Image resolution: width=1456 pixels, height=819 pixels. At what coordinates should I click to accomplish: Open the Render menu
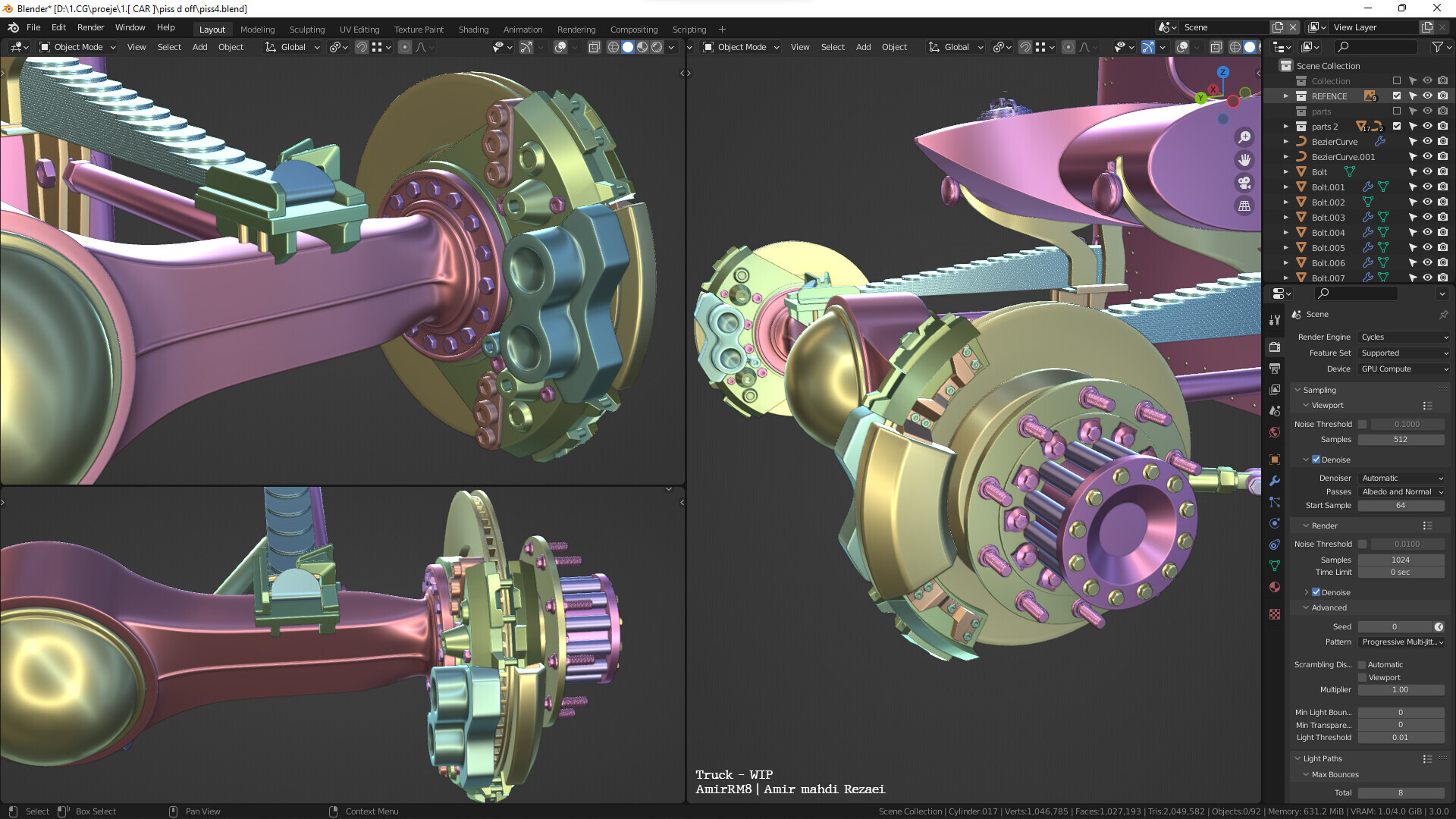coord(90,27)
